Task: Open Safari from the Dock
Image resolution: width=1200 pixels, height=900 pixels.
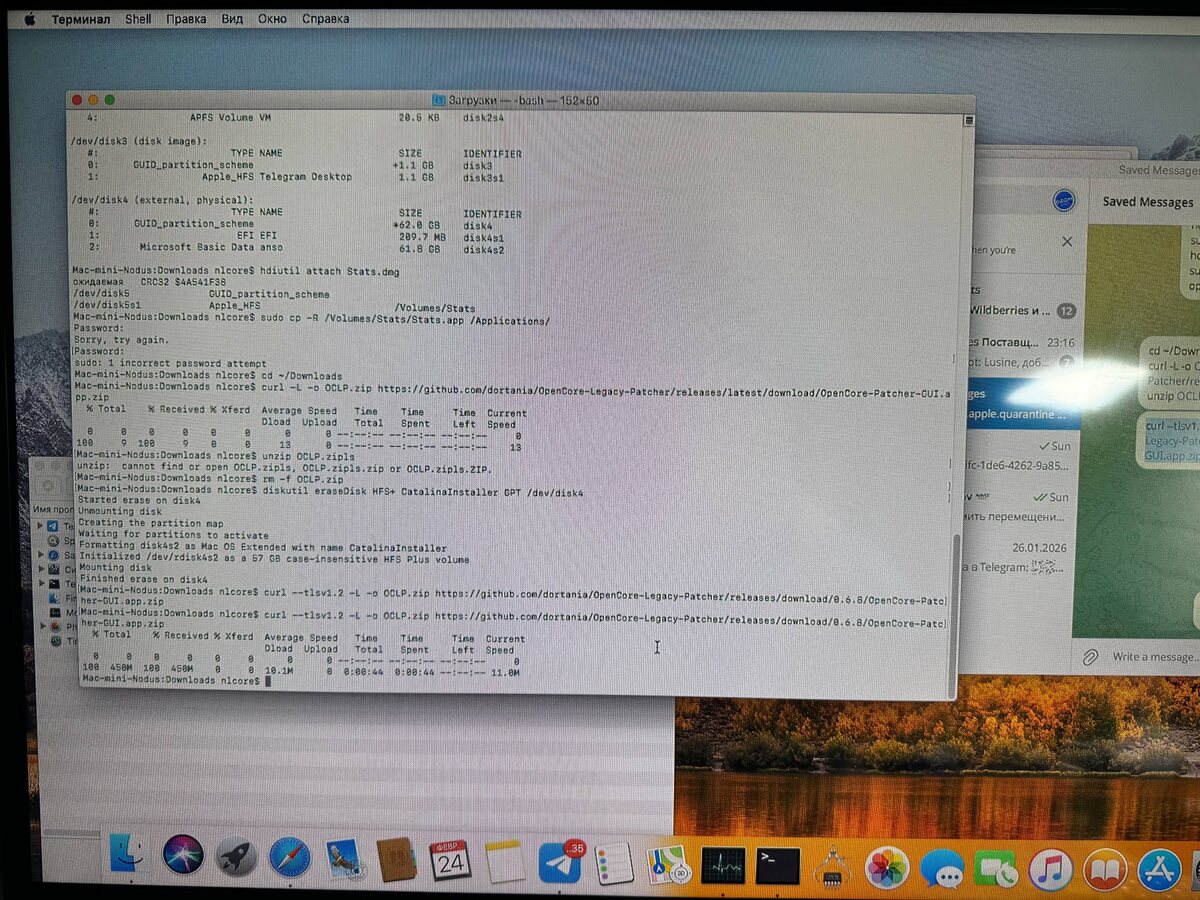Action: (x=290, y=858)
